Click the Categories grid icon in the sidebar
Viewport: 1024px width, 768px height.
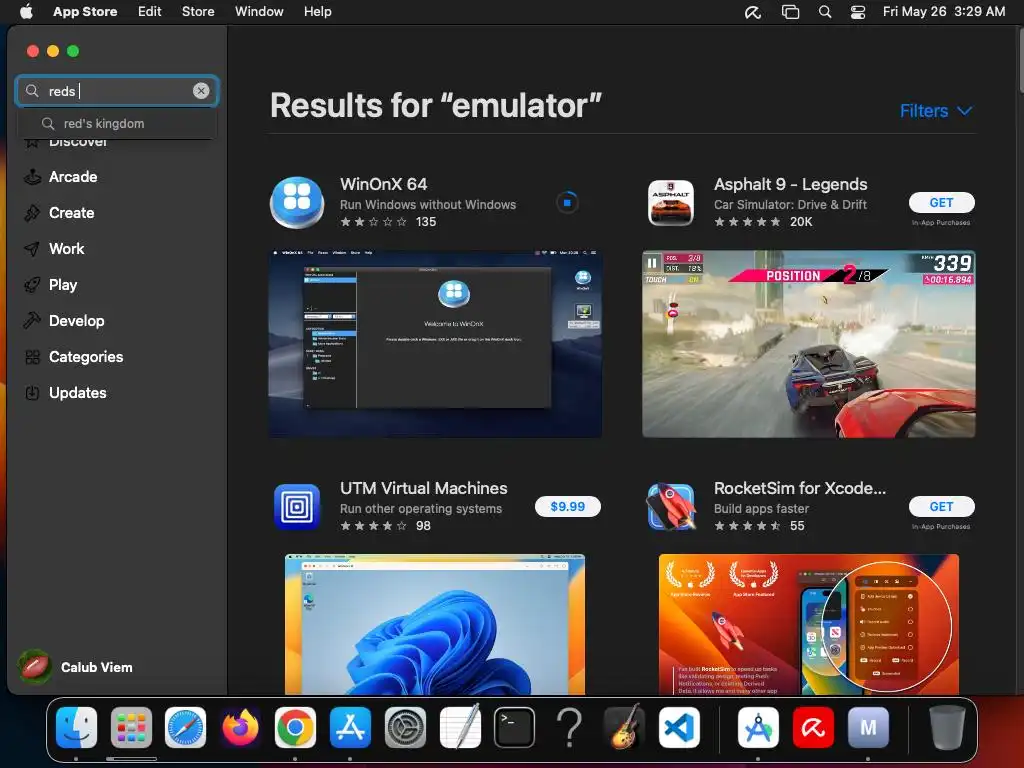click(x=32, y=357)
